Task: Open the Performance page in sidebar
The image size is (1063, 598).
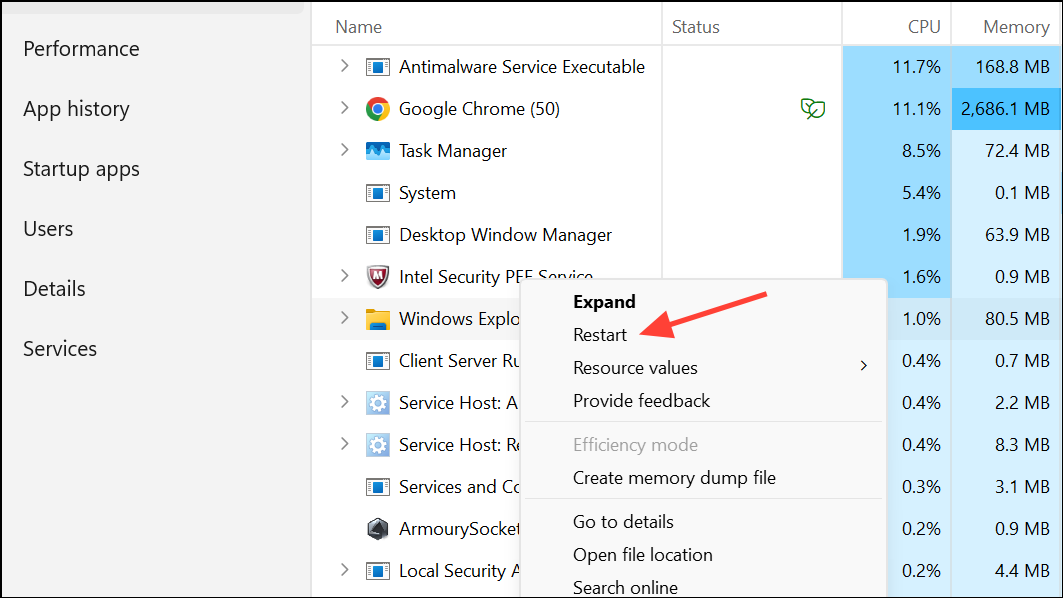Action: tap(81, 49)
